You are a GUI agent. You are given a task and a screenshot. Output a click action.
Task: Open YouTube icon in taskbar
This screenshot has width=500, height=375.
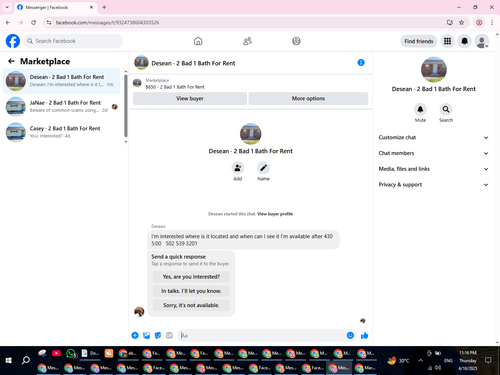click(x=56, y=353)
